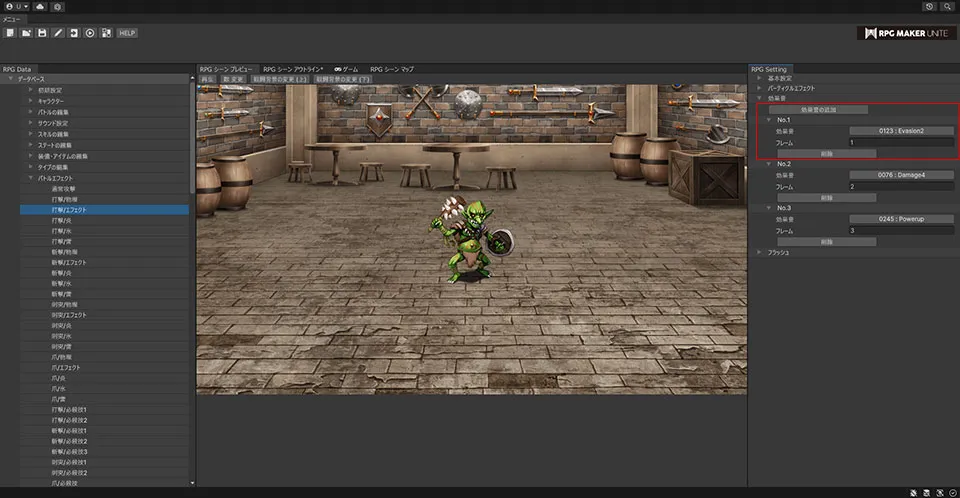Click the save floppy disk icon
This screenshot has width=960, height=498.
42,33
